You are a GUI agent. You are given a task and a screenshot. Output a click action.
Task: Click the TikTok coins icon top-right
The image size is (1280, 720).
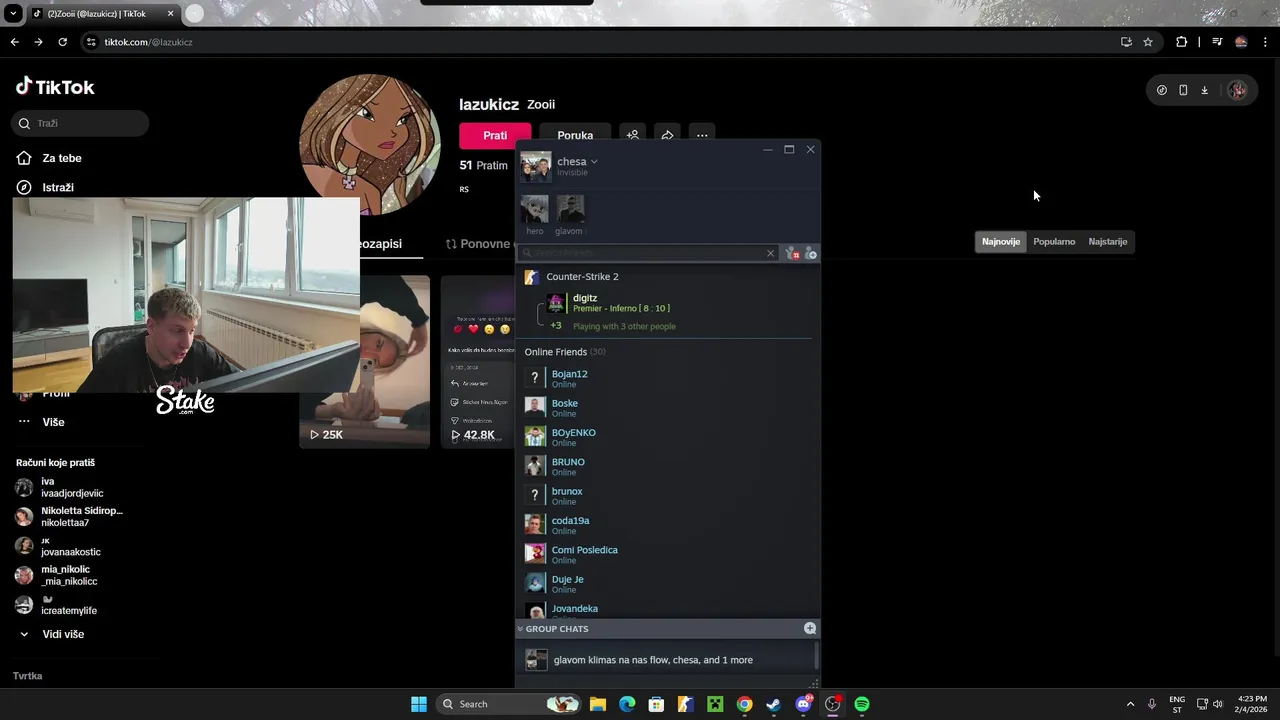tap(1161, 90)
